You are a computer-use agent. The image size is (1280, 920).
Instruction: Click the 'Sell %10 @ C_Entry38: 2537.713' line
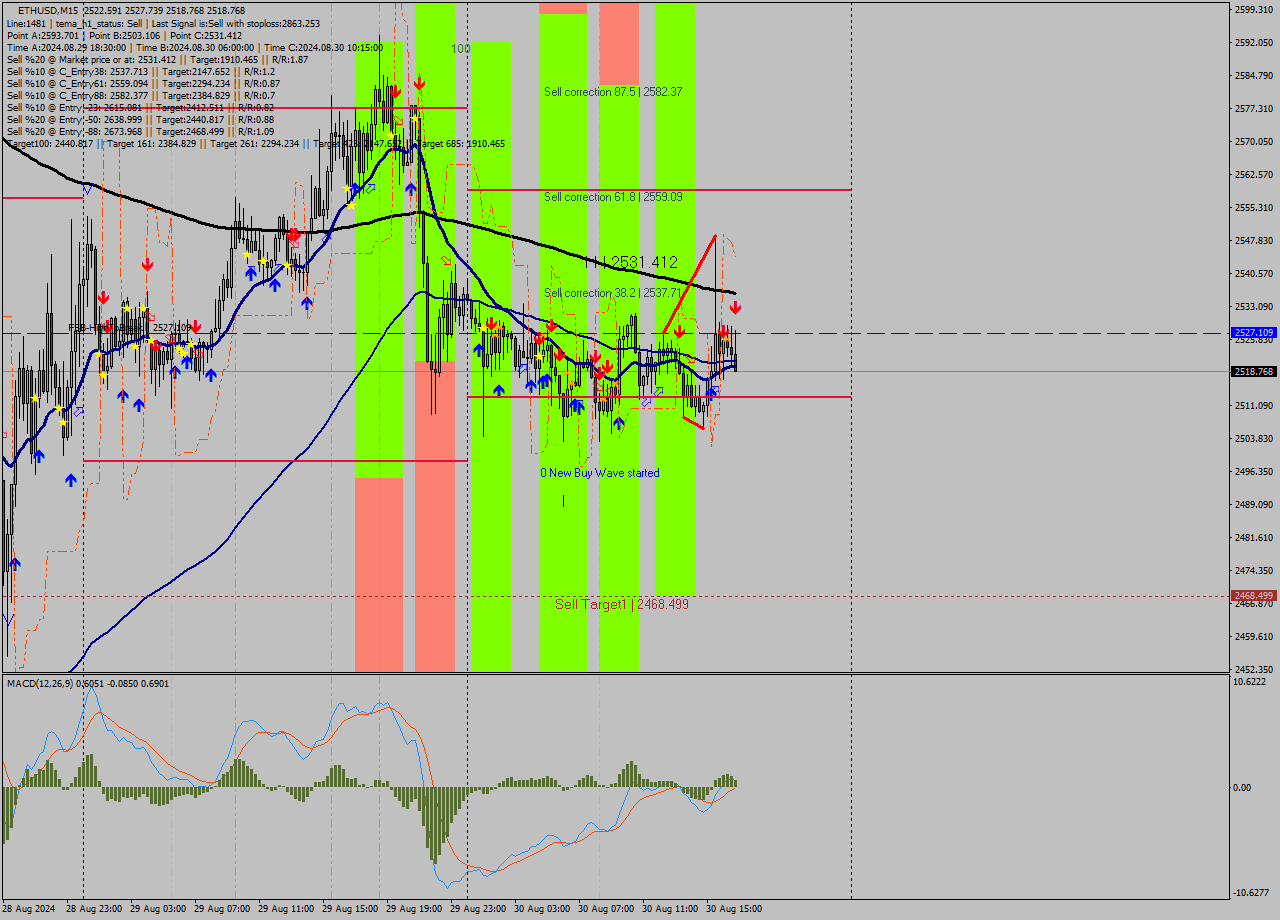pyautogui.click(x=141, y=71)
